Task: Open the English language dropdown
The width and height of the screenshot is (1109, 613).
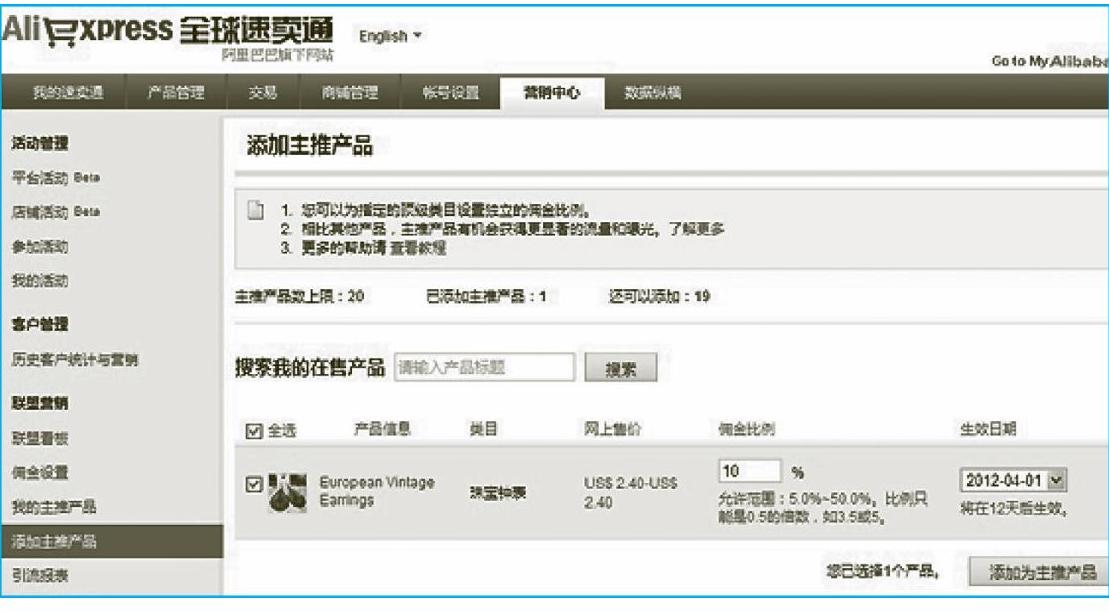Action: (390, 35)
